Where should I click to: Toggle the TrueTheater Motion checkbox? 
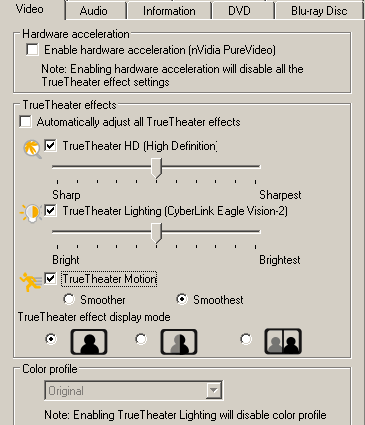click(50, 278)
